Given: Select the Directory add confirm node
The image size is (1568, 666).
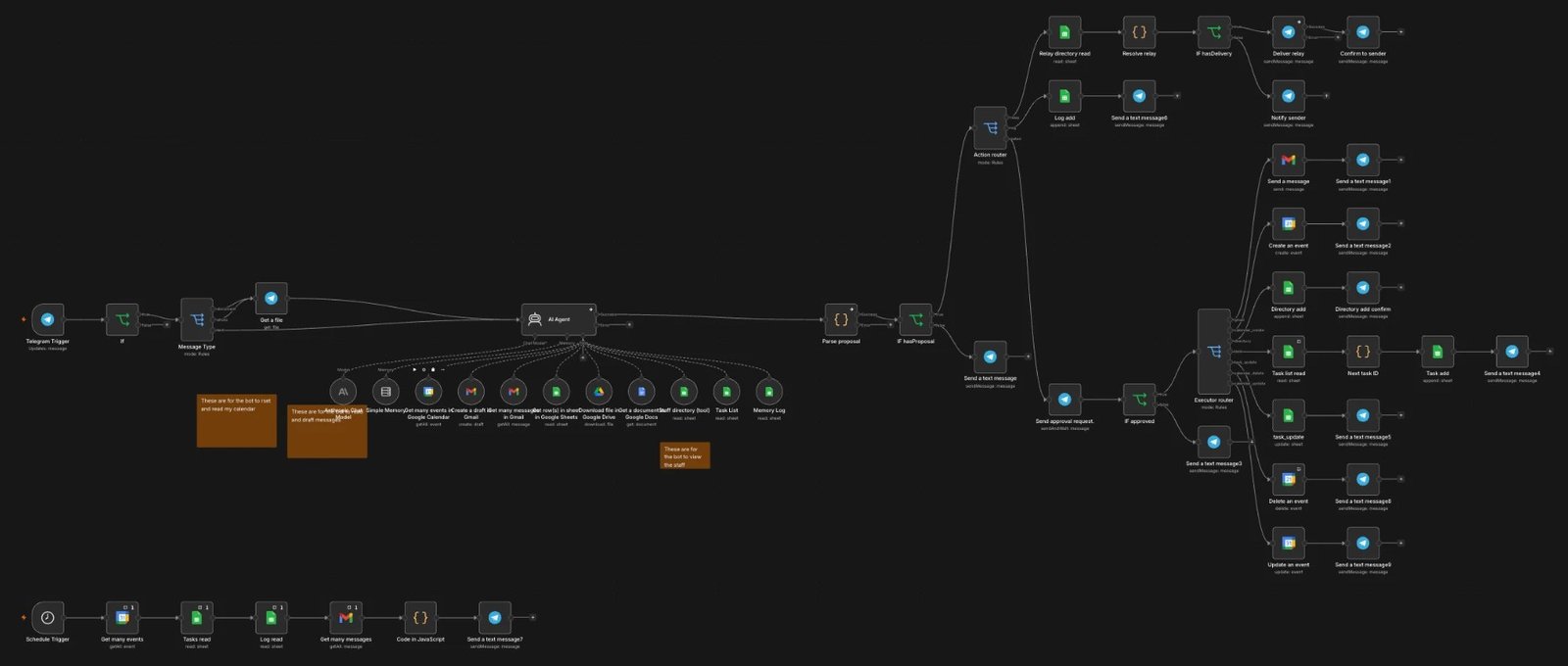Looking at the screenshot, I should tap(1363, 287).
